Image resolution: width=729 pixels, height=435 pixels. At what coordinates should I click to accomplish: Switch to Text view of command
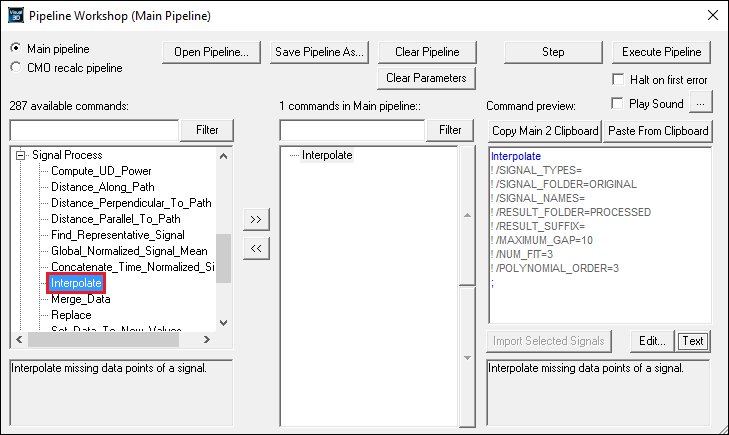pyautogui.click(x=691, y=341)
